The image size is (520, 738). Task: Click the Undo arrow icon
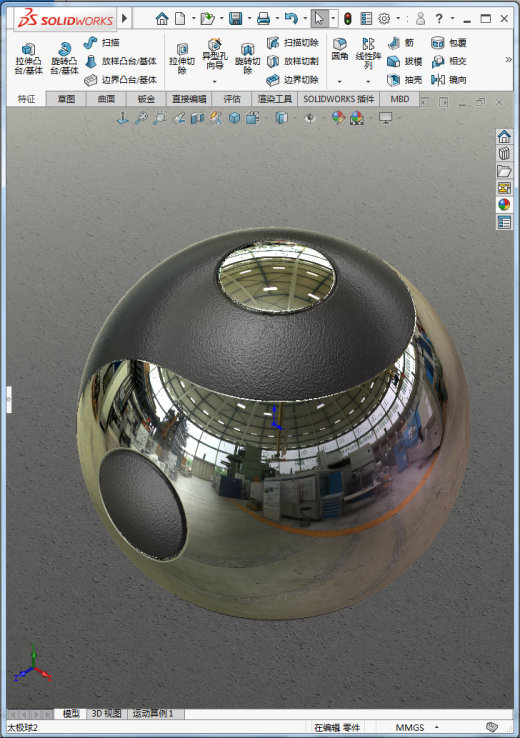pyautogui.click(x=292, y=18)
